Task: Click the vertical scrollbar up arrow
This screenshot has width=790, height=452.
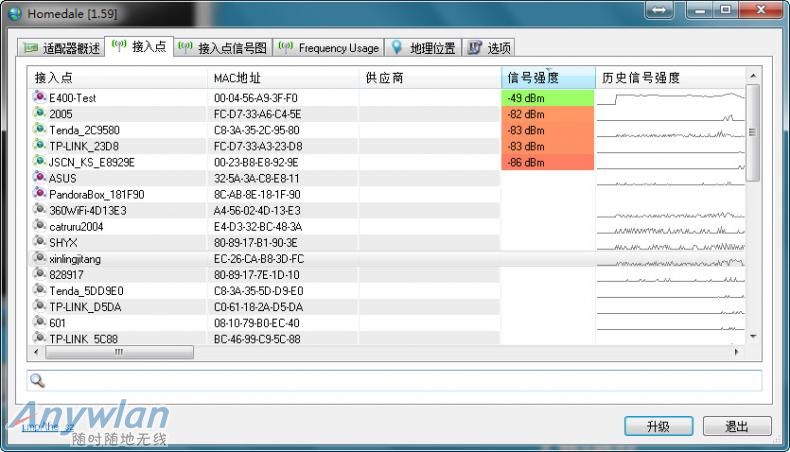Action: click(x=753, y=76)
